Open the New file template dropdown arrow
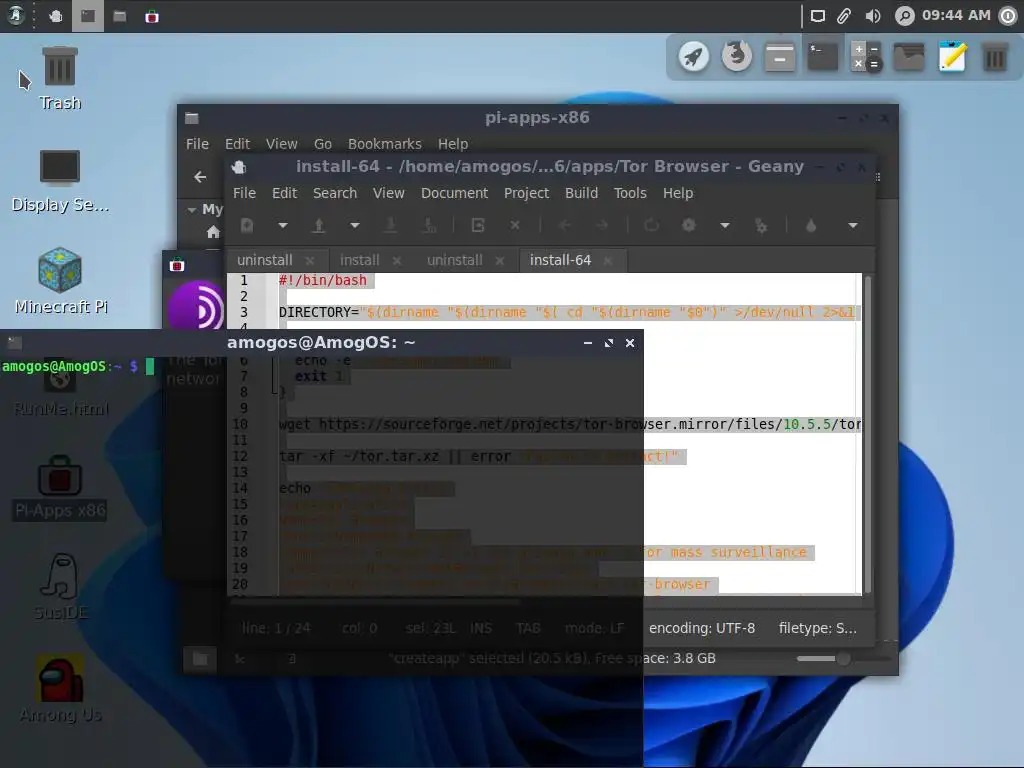 tap(283, 225)
